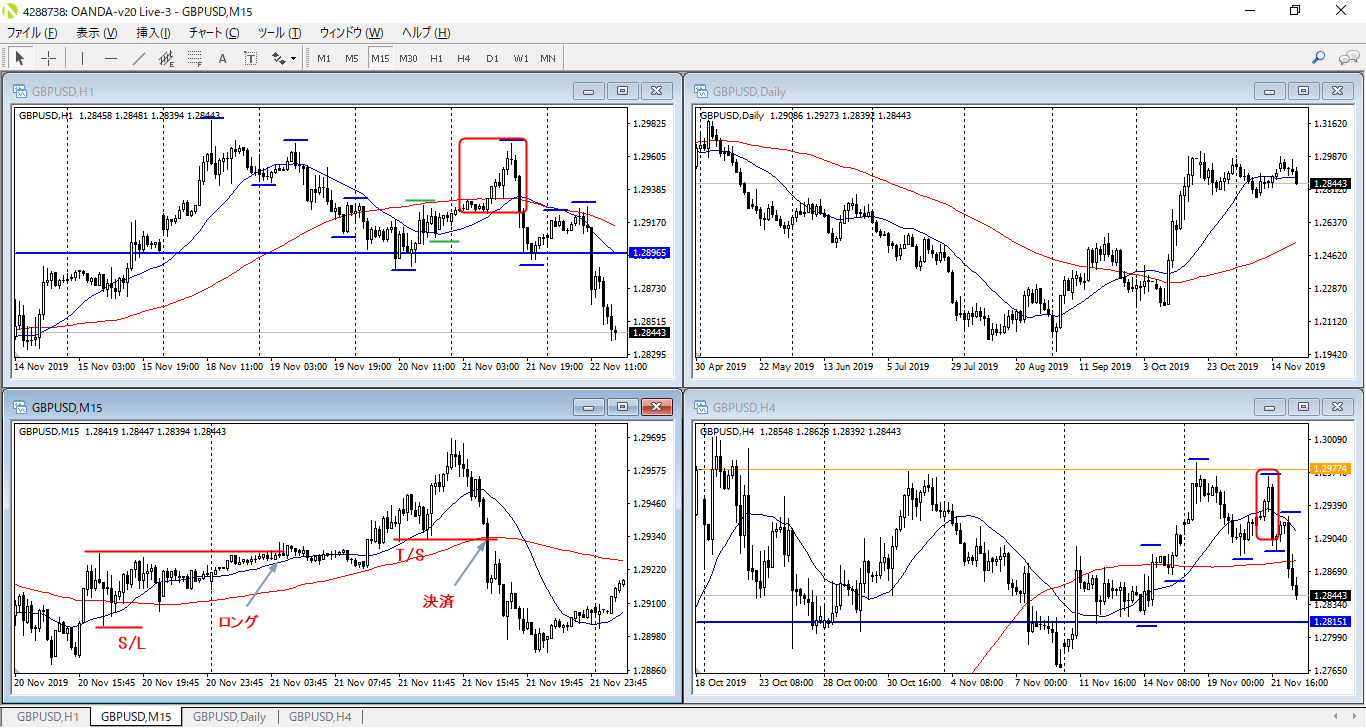Viewport: 1366px width, 728px height.
Task: Click the 1.31620 price on Daily axis
Action: [1330, 124]
